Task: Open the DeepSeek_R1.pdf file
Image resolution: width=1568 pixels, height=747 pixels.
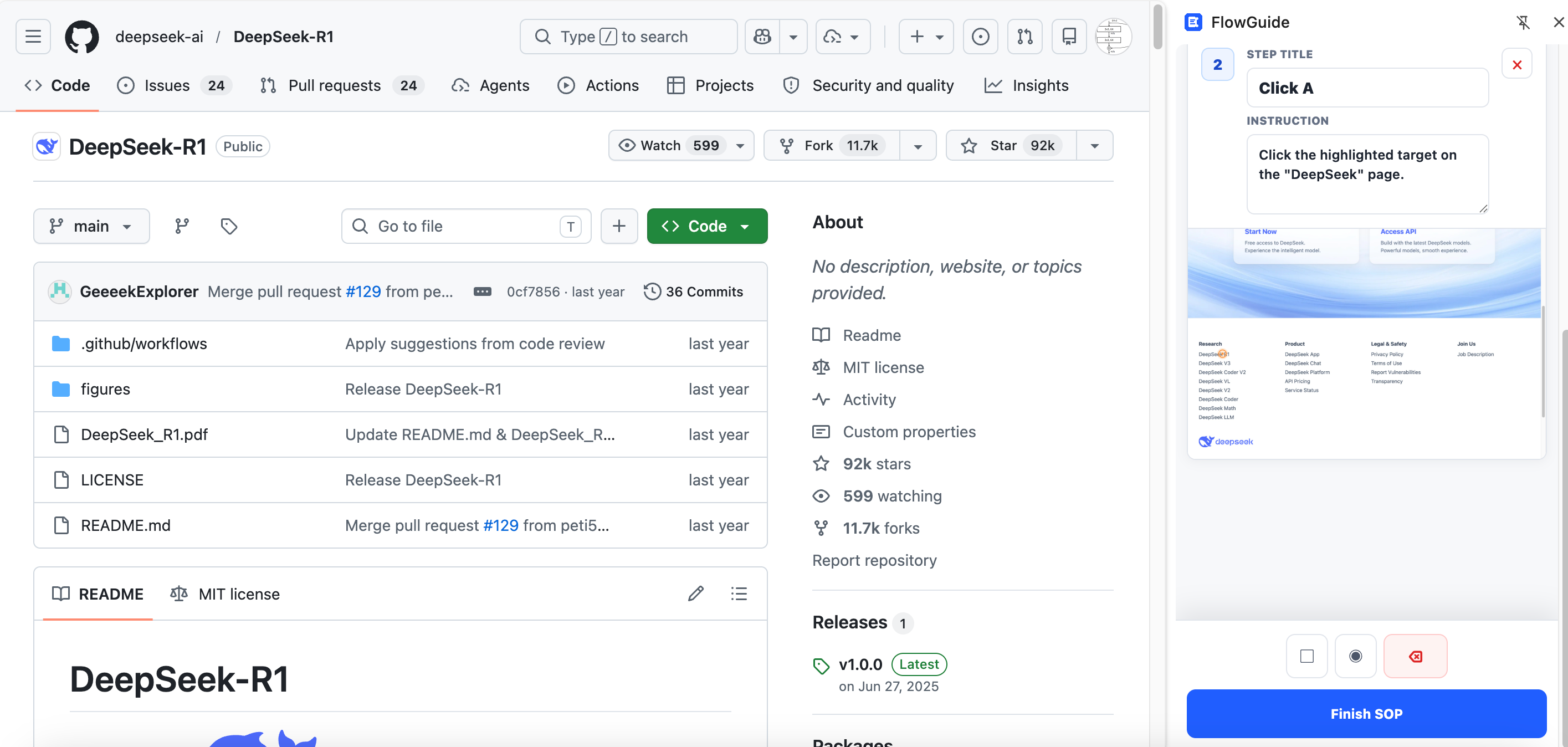Action: 144,434
